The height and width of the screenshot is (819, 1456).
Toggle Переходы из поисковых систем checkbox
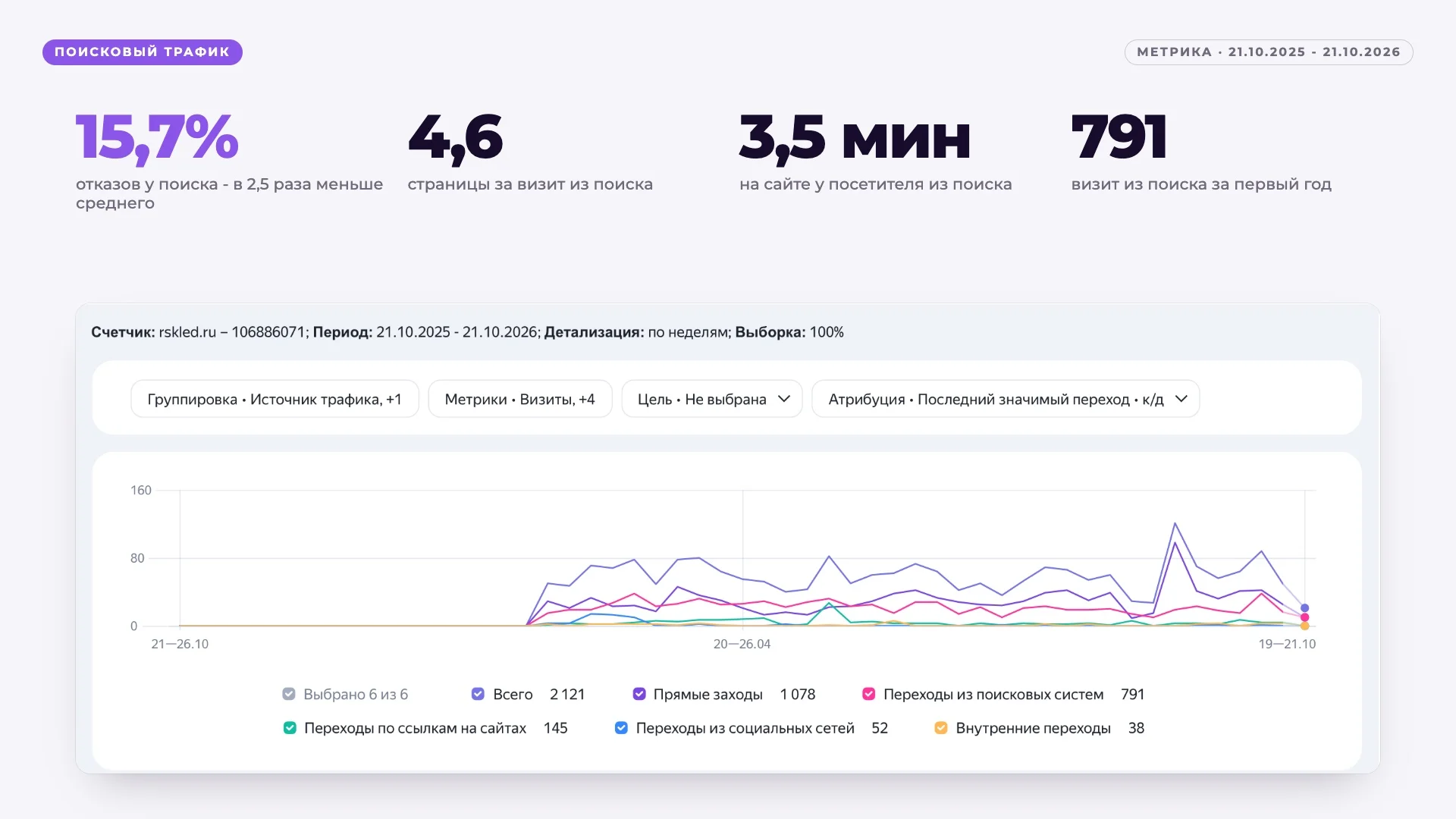click(x=869, y=694)
